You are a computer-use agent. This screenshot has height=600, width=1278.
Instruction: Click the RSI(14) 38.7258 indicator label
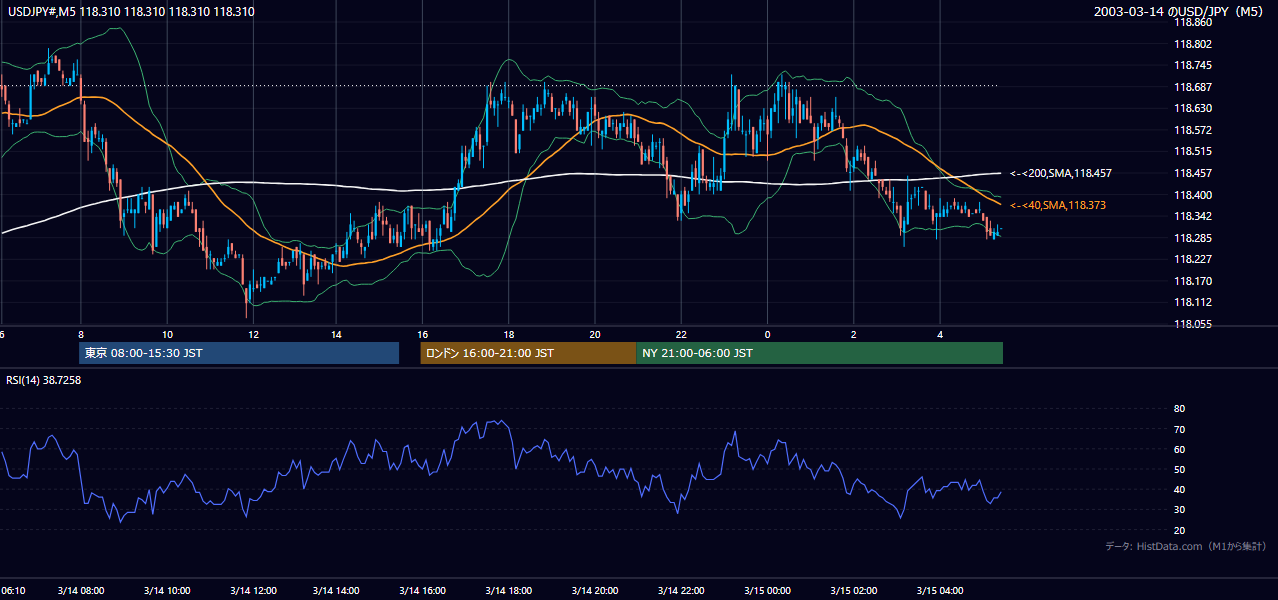[x=44, y=381]
